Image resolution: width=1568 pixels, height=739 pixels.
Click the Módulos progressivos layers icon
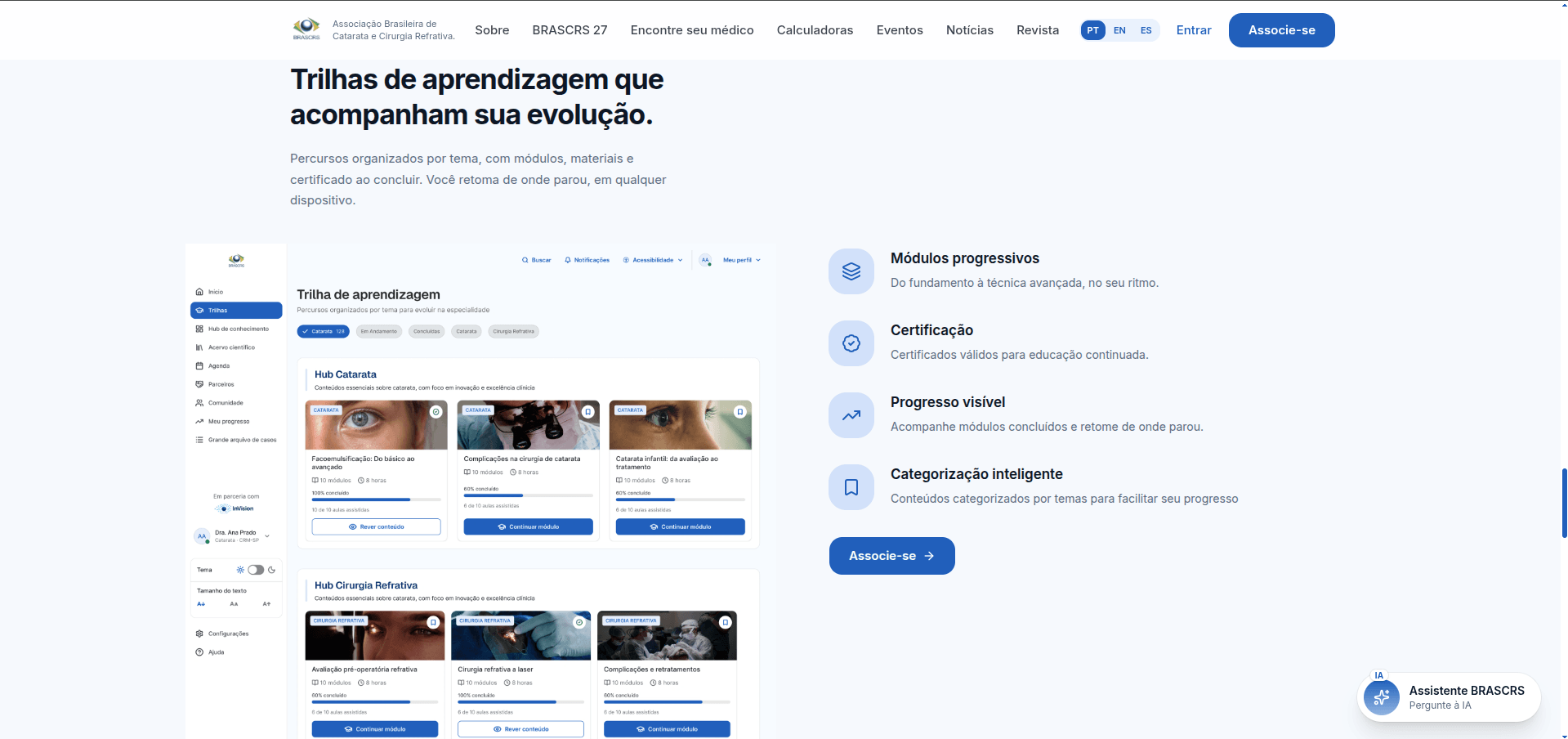click(x=851, y=271)
